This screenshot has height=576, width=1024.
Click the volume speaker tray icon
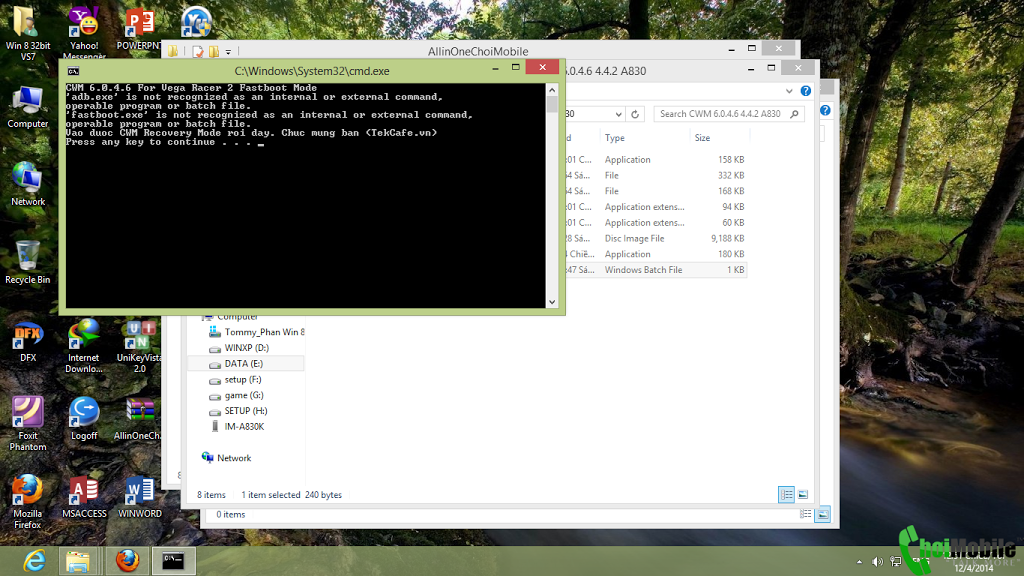[877, 562]
